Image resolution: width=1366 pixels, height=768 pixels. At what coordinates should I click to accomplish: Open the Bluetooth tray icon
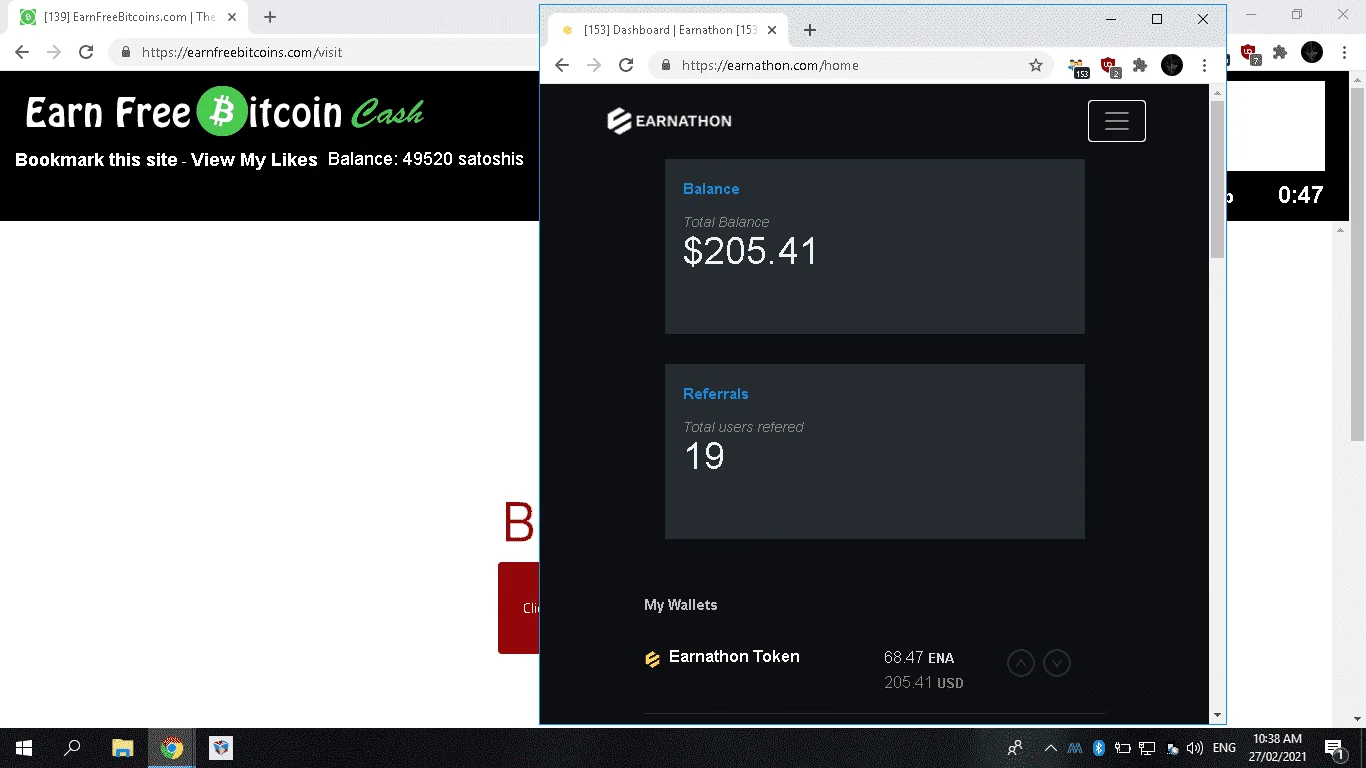click(x=1098, y=748)
